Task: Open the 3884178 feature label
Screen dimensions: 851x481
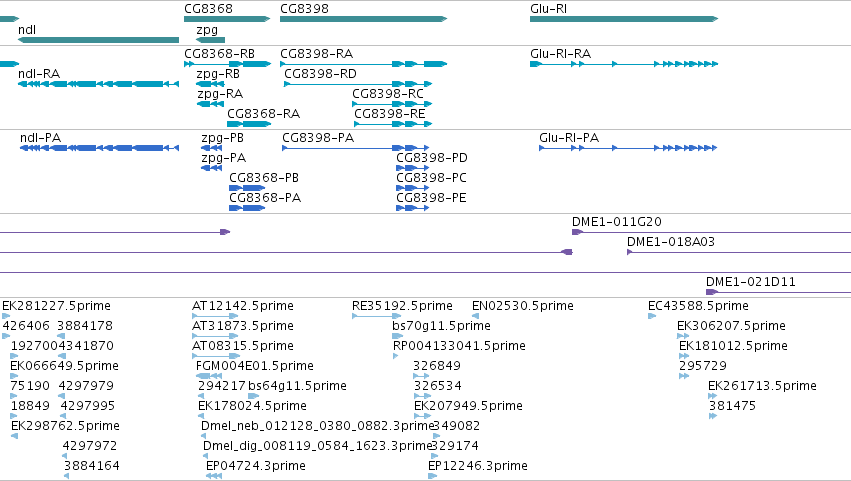Action: click(x=85, y=326)
